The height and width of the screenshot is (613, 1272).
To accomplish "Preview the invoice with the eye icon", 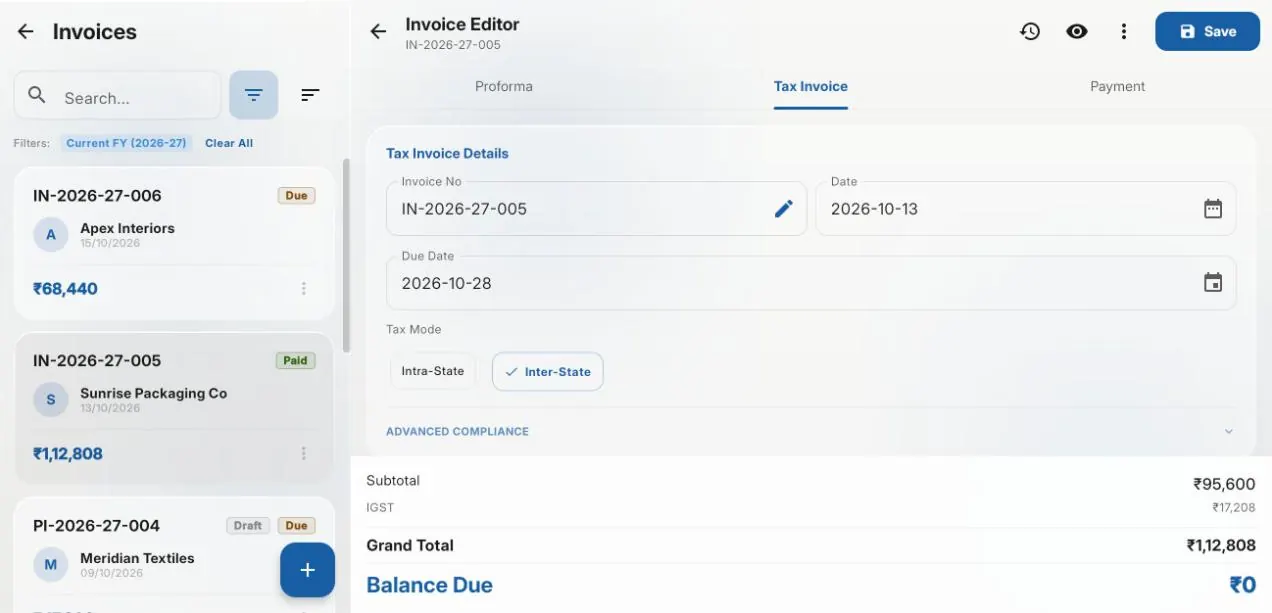I will point(1077,32).
